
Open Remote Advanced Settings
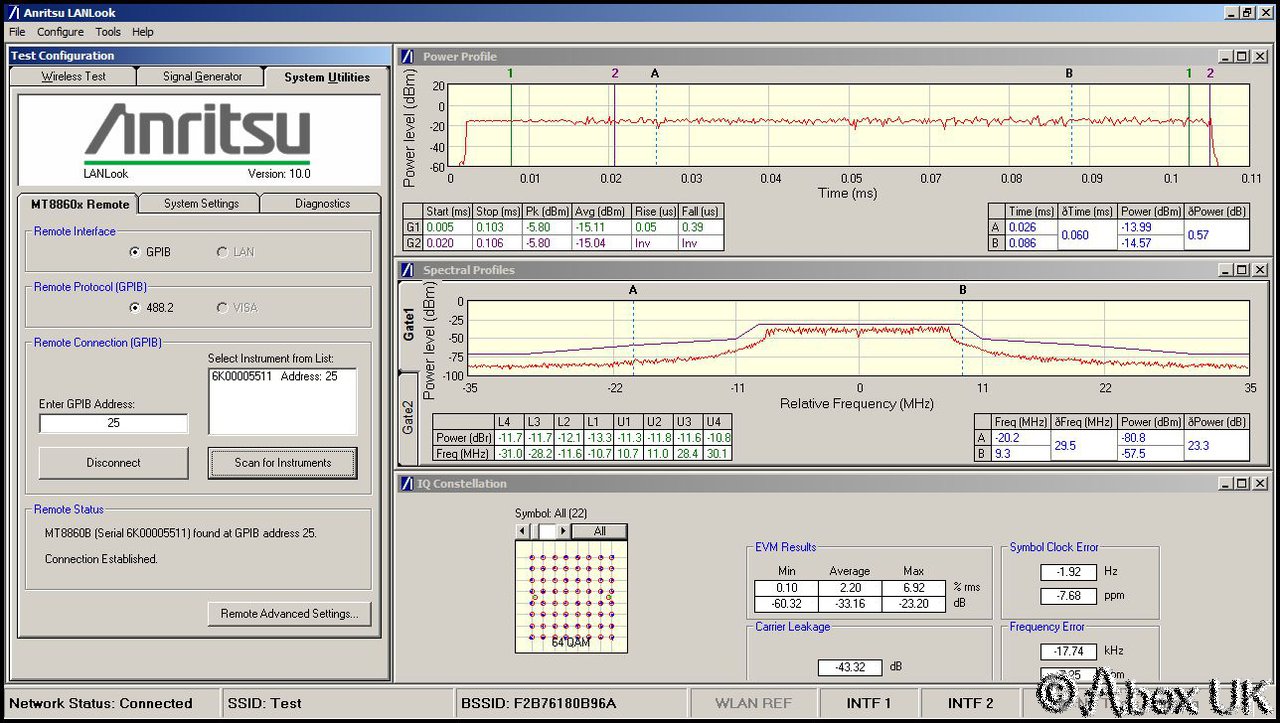pyautogui.click(x=289, y=614)
